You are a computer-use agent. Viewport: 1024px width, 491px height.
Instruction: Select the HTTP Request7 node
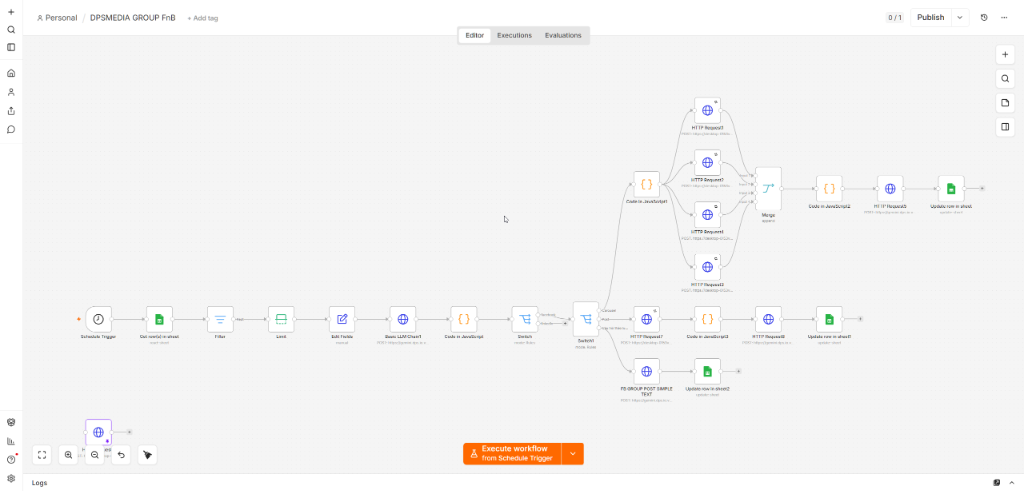[x=647, y=319]
